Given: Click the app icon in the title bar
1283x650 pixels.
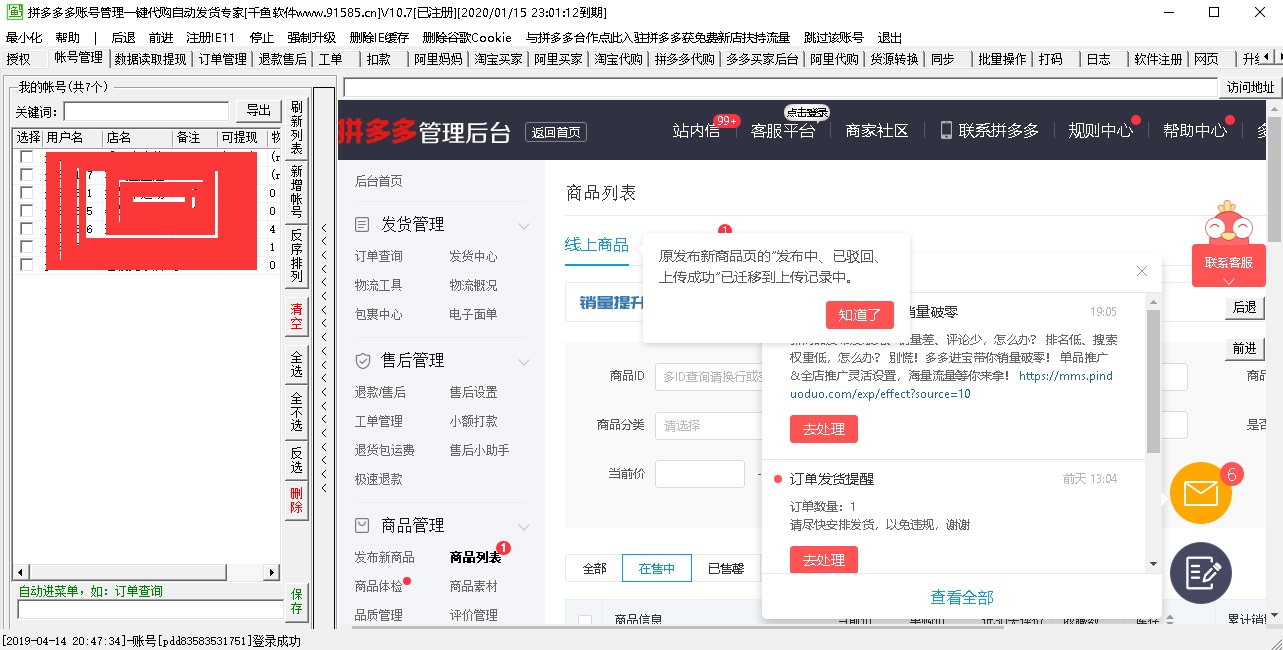Looking at the screenshot, I should pyautogui.click(x=15, y=12).
